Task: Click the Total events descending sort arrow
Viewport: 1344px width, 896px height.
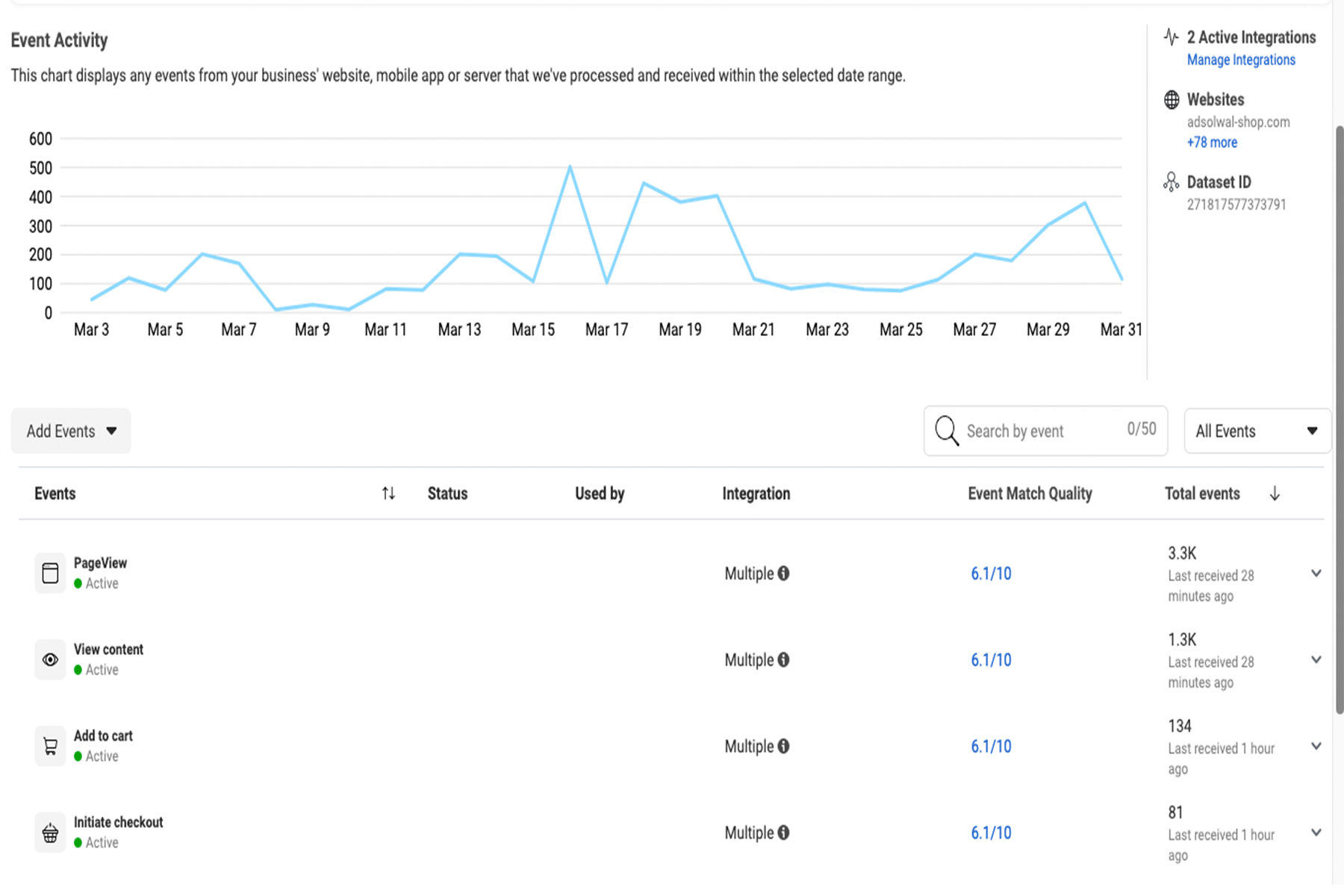Action: (1275, 494)
